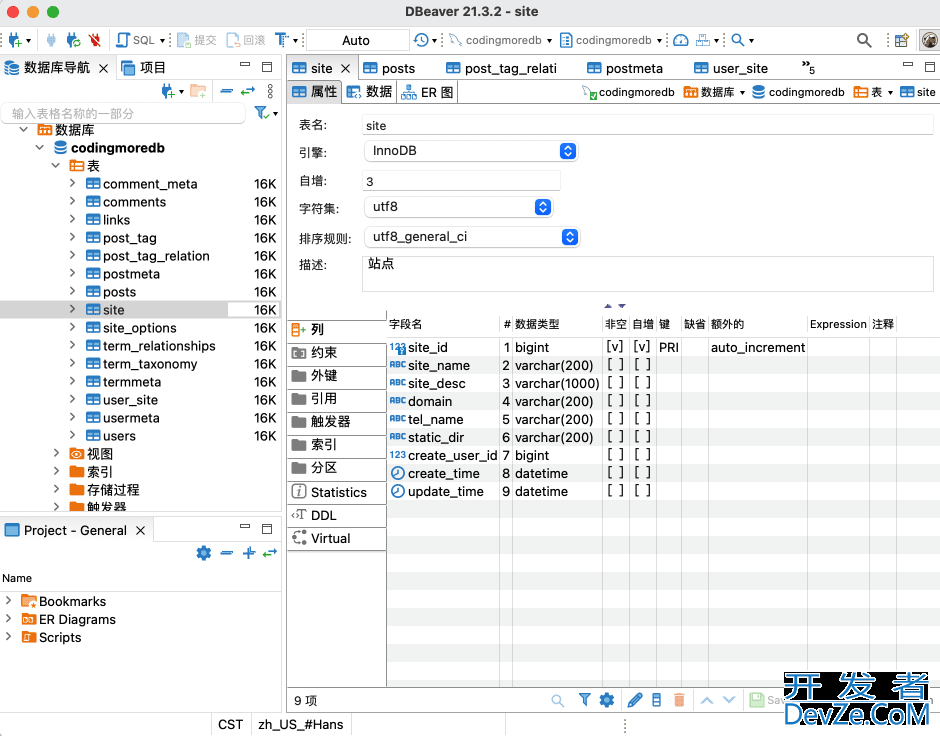This screenshot has width=940, height=736.
Task: Open the 外键 section
Action: [336, 376]
